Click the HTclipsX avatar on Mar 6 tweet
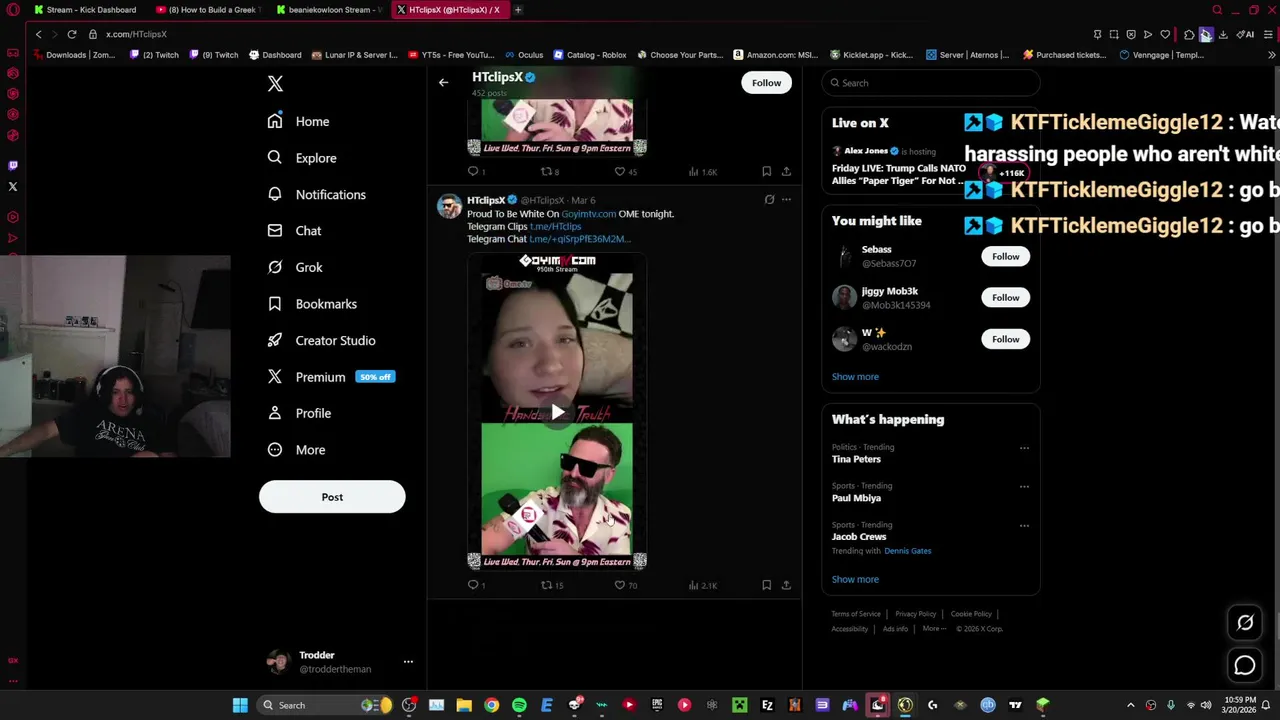This screenshot has width=1280, height=720. [449, 206]
